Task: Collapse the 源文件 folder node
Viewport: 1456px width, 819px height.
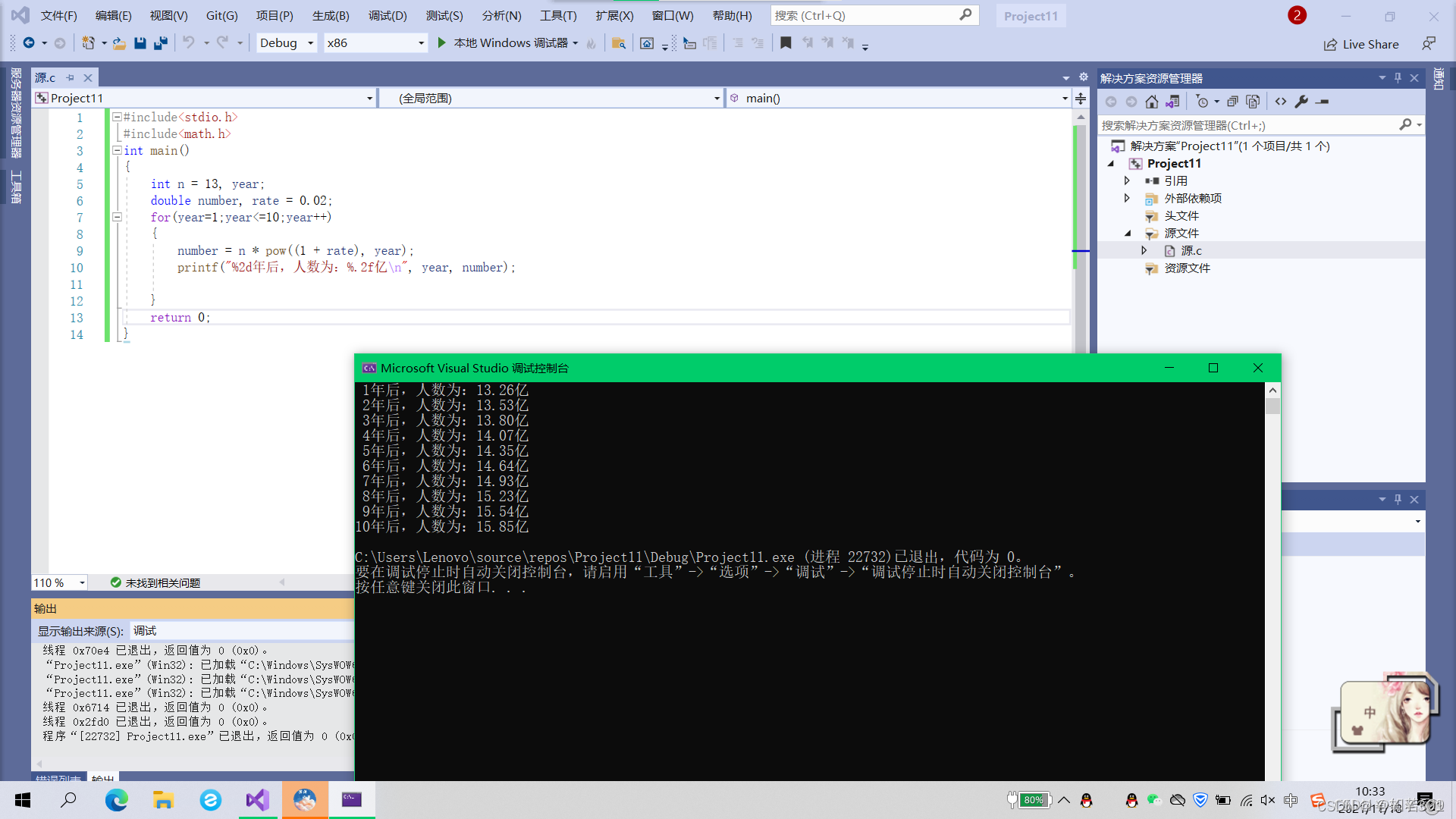Action: (x=1128, y=234)
